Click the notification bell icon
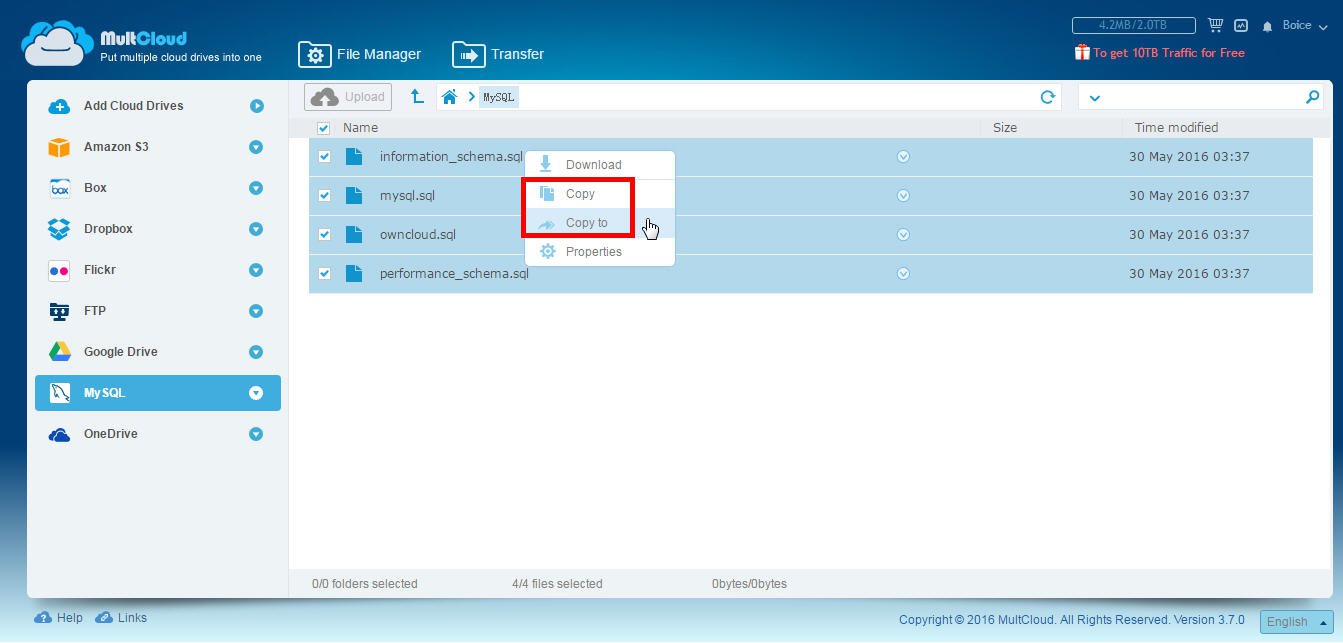This screenshot has height=643, width=1343. coord(1267,26)
